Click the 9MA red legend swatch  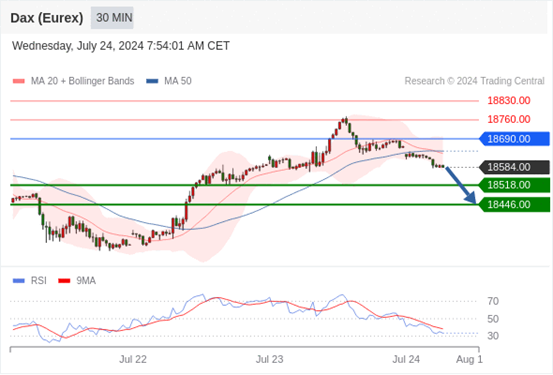pos(64,281)
